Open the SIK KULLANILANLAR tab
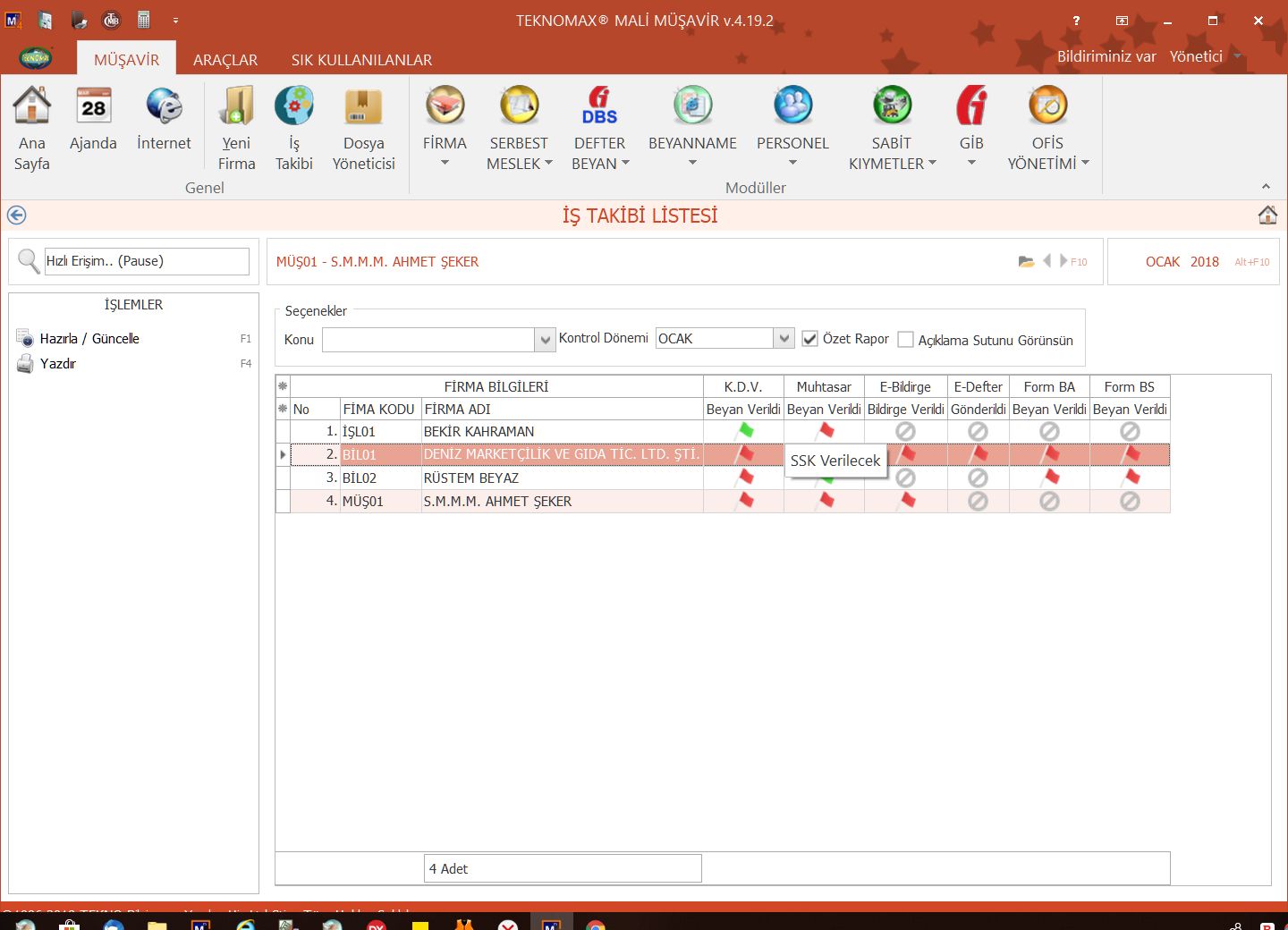Viewport: 1288px width, 930px height. [x=361, y=60]
